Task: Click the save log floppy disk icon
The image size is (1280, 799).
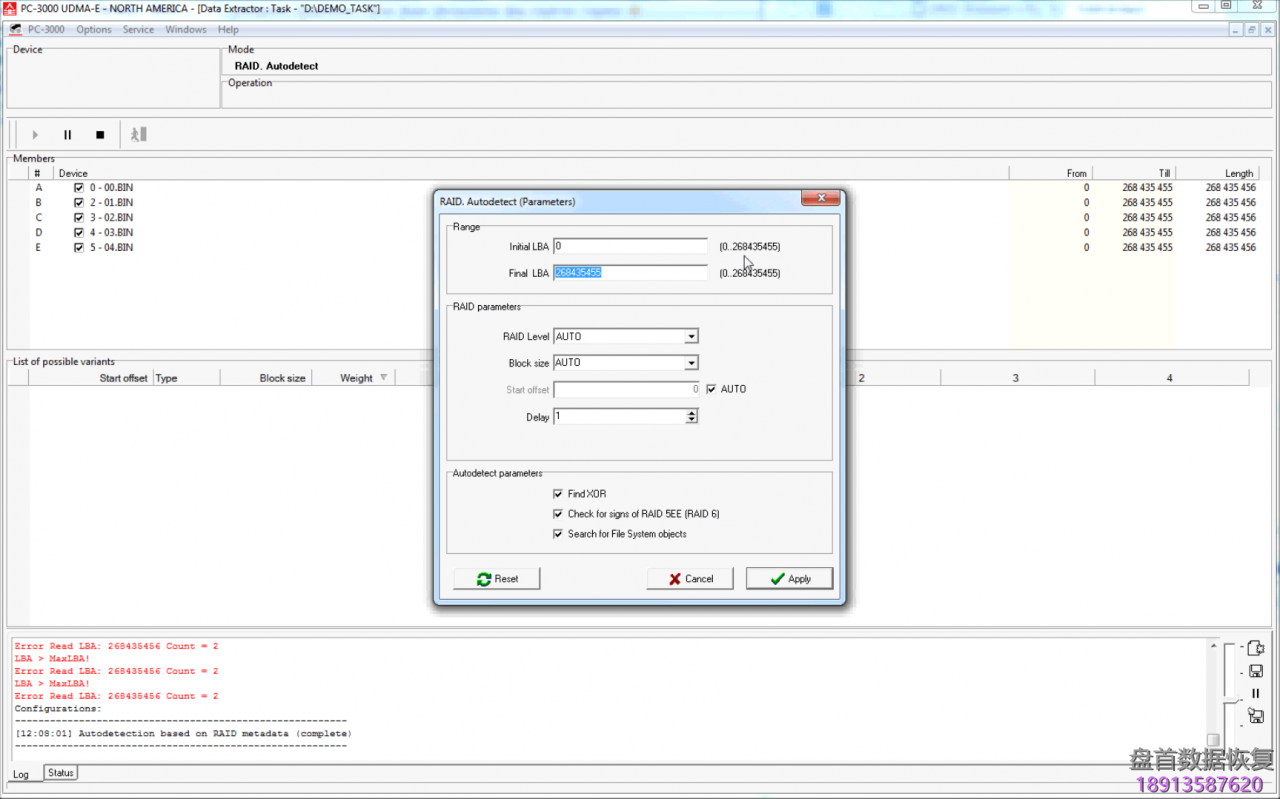Action: [x=1255, y=671]
